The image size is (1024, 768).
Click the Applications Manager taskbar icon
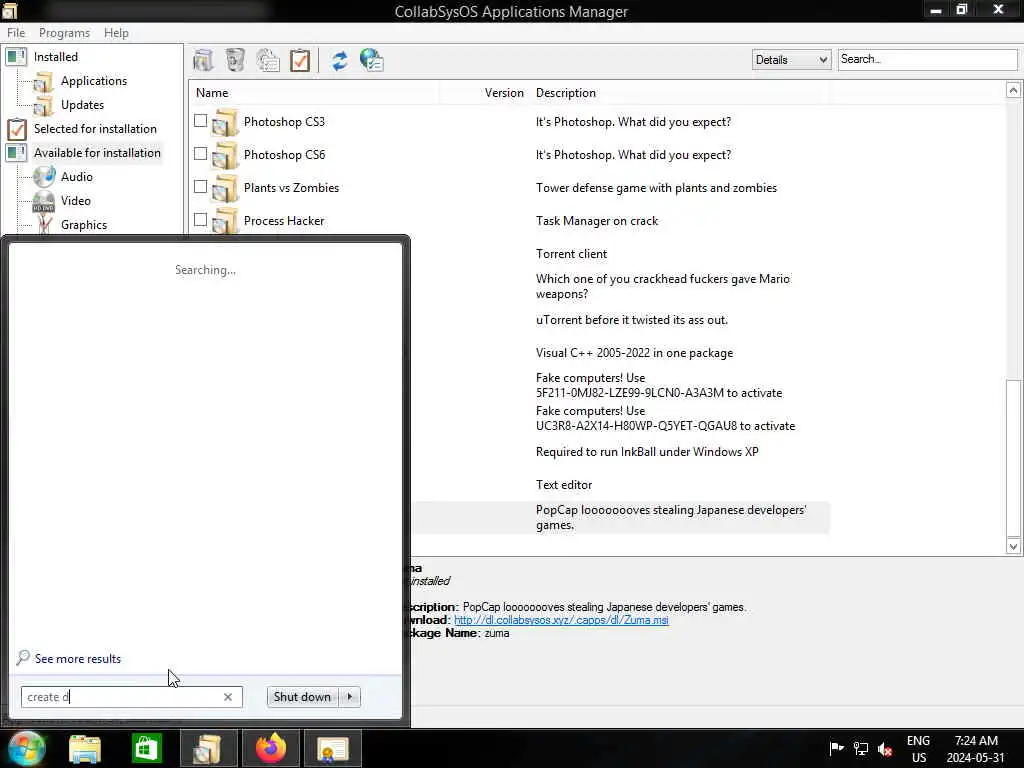coord(209,748)
